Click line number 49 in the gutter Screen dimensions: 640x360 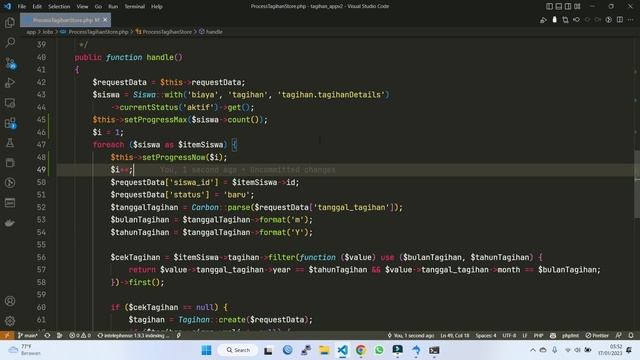click(x=41, y=169)
